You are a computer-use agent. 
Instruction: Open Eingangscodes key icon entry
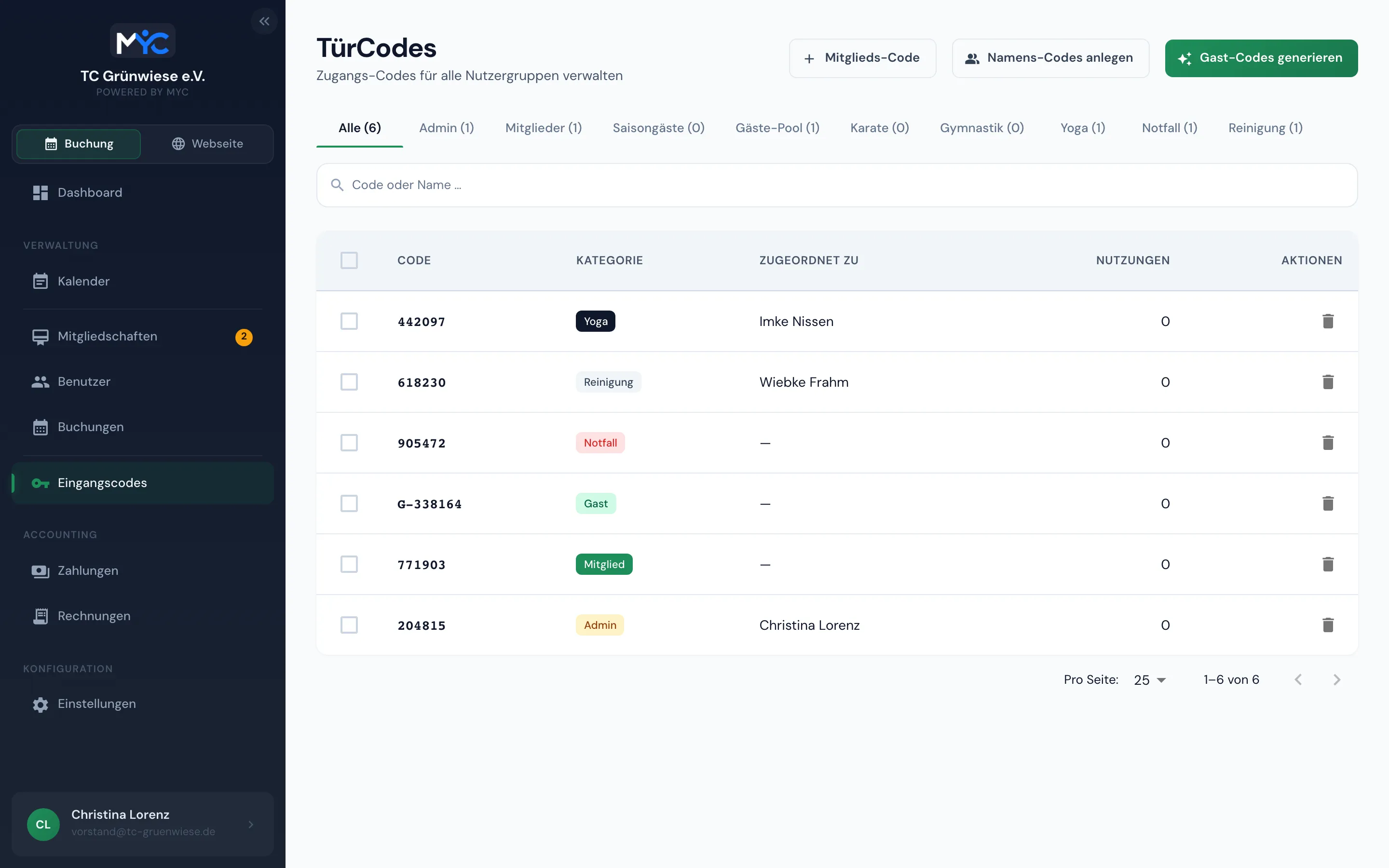click(x=40, y=483)
